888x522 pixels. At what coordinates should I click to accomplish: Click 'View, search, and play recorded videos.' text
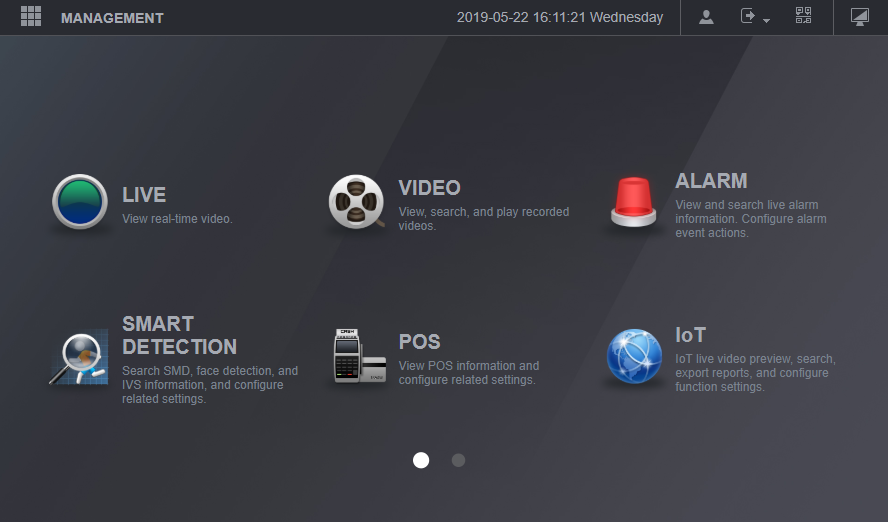coord(484,219)
